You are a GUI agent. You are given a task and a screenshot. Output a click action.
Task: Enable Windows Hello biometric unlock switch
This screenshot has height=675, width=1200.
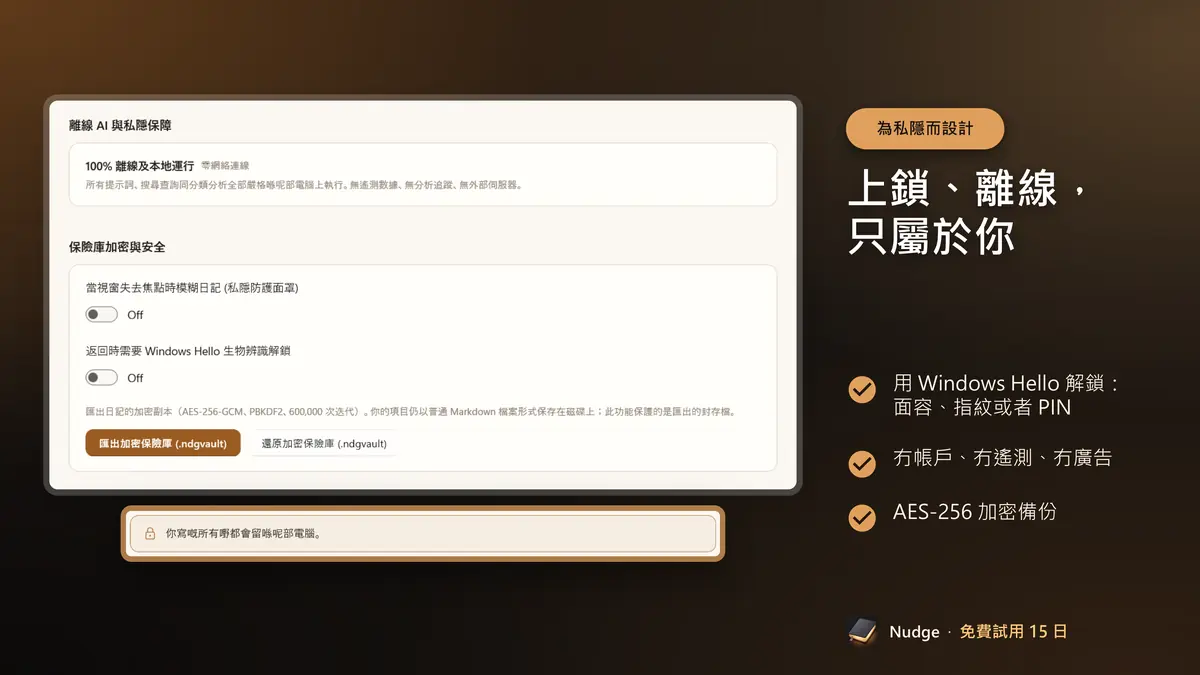pos(101,378)
